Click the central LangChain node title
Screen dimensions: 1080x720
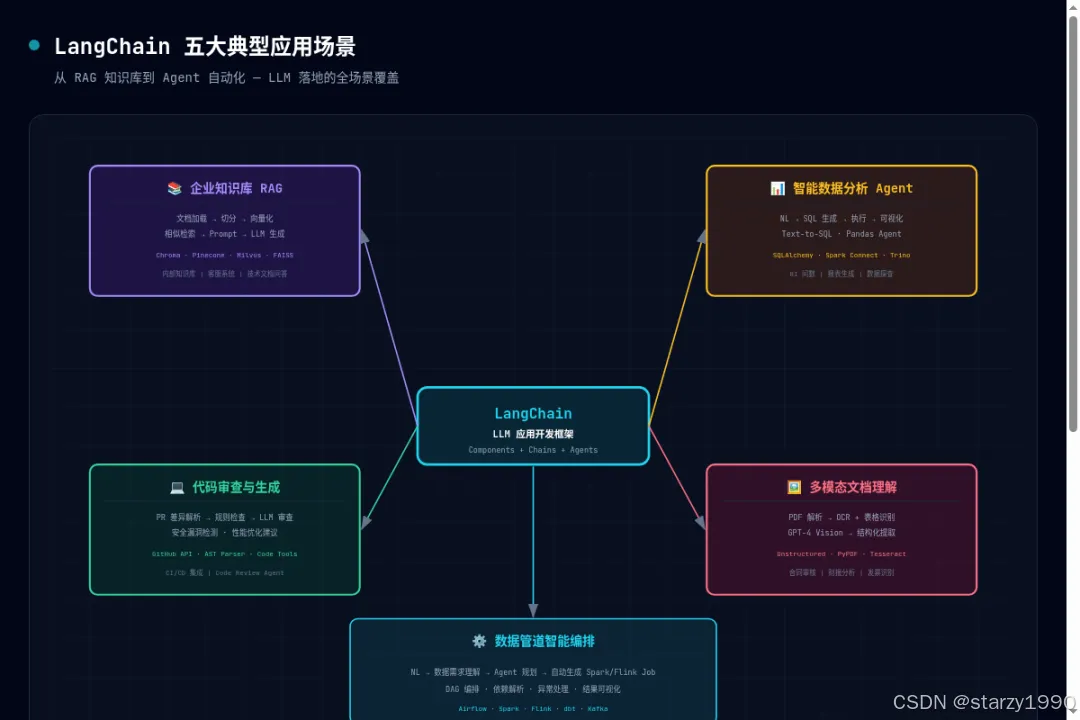pos(533,413)
